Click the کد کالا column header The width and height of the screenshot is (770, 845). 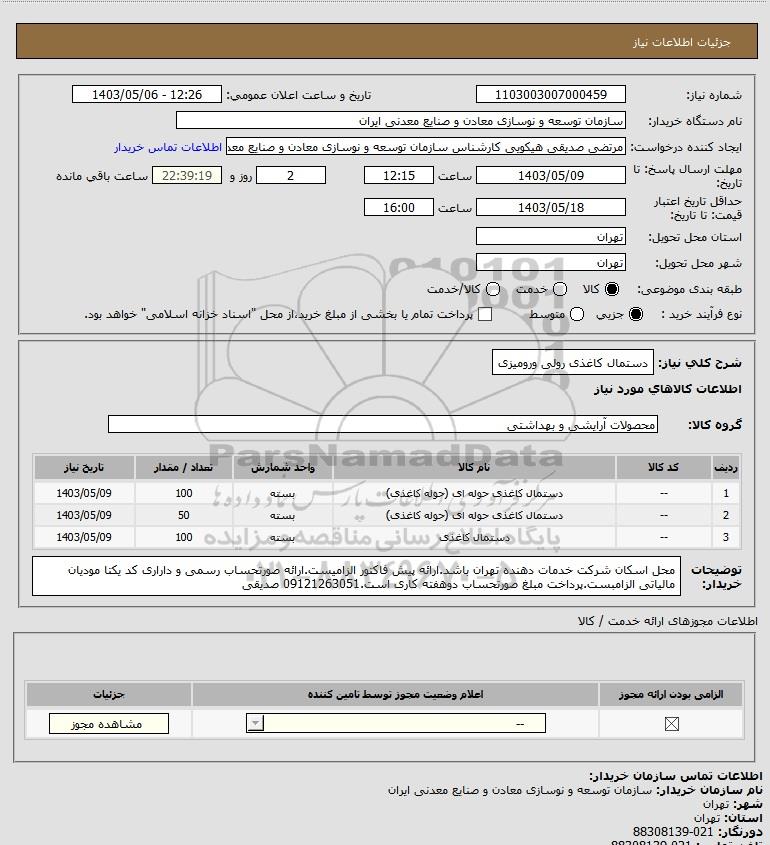pyautogui.click(x=663, y=467)
